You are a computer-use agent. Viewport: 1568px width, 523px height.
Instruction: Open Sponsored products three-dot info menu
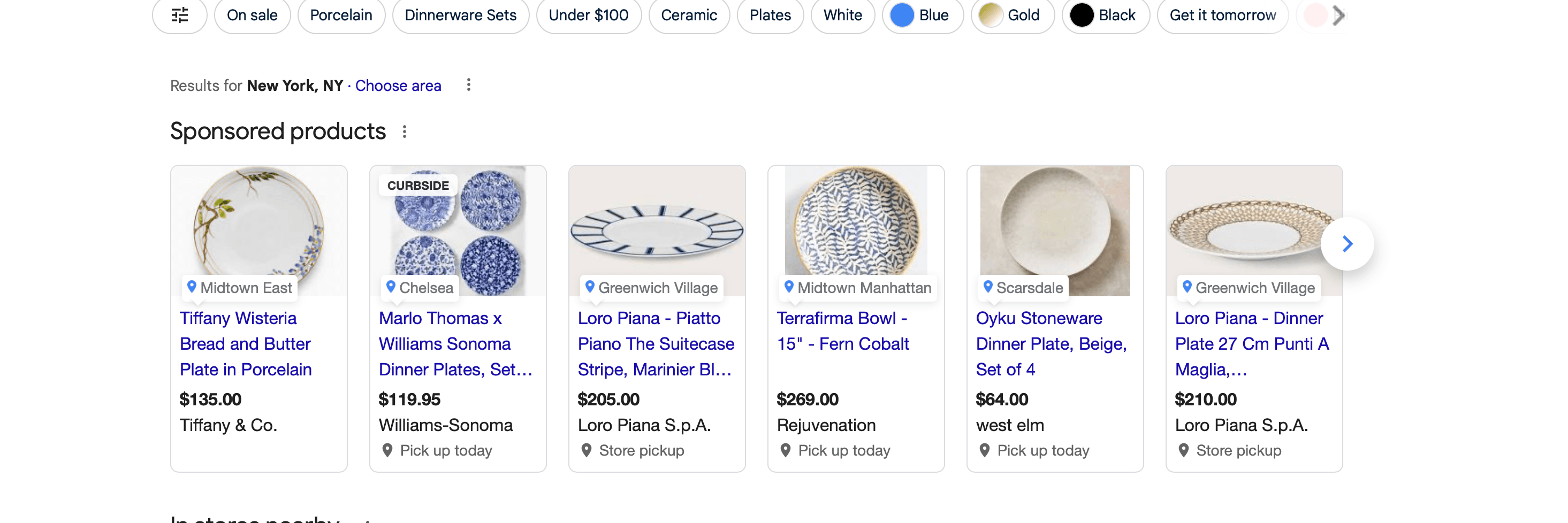coord(404,132)
